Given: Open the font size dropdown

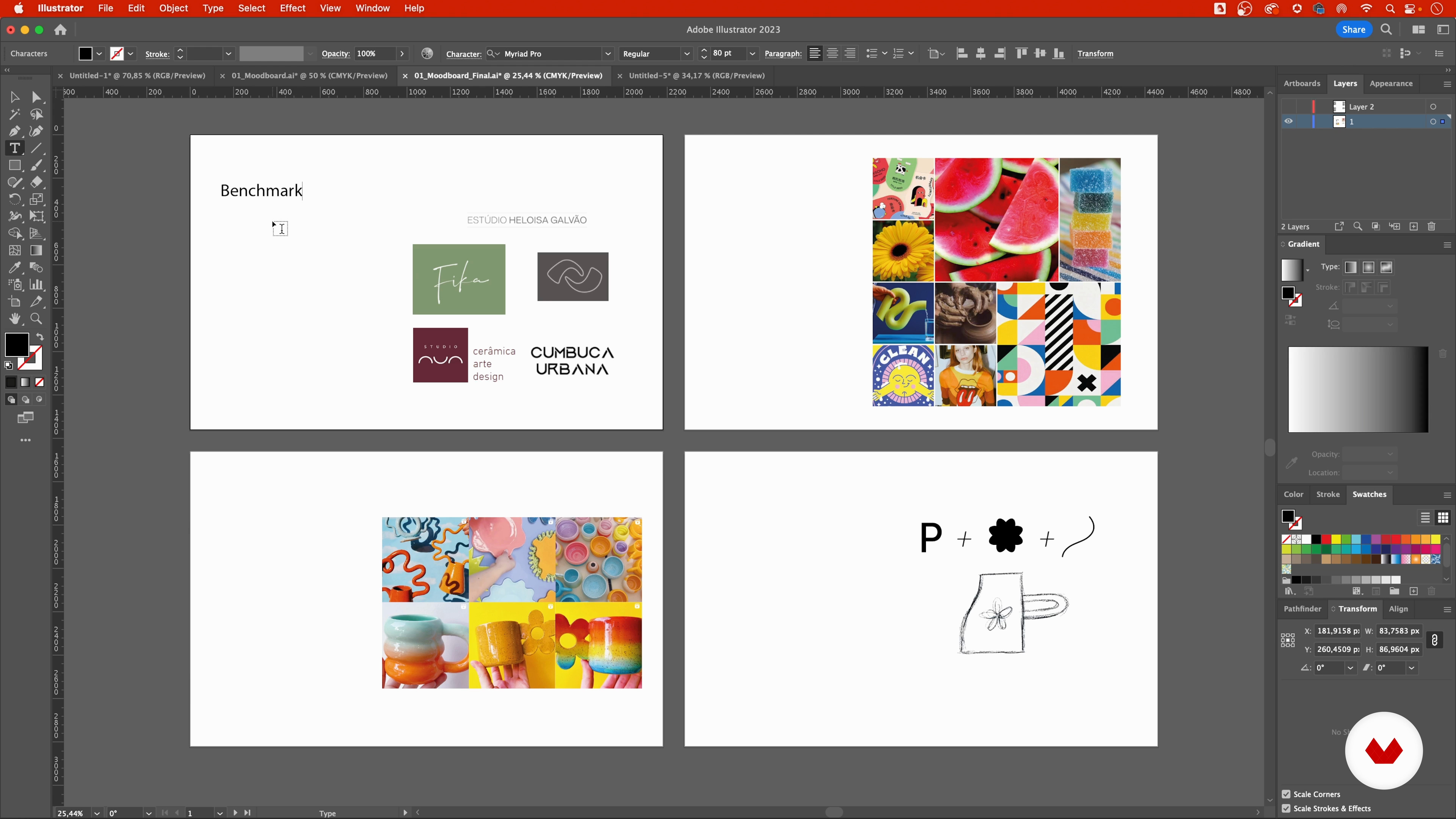Looking at the screenshot, I should pos(752,54).
